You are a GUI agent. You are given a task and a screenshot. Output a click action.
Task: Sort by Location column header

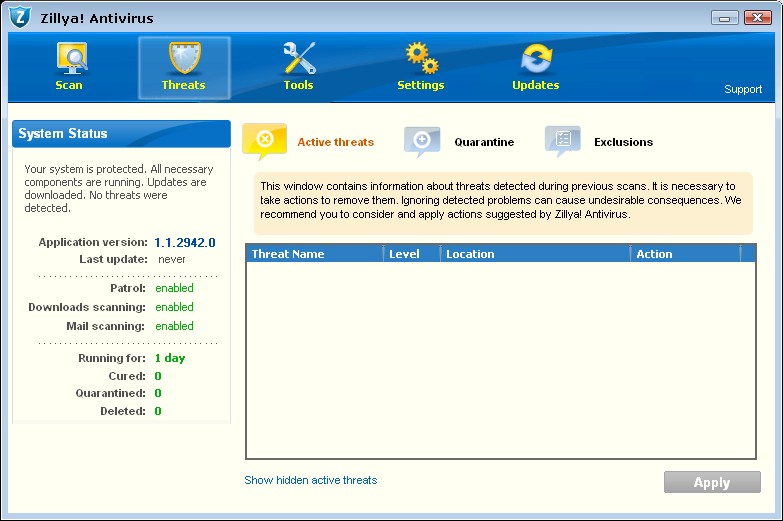tap(535, 254)
